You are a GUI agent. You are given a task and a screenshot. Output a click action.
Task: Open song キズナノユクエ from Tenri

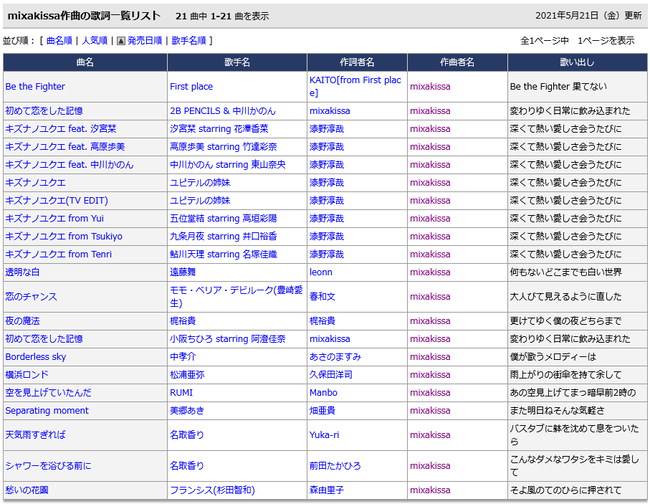click(x=58, y=254)
